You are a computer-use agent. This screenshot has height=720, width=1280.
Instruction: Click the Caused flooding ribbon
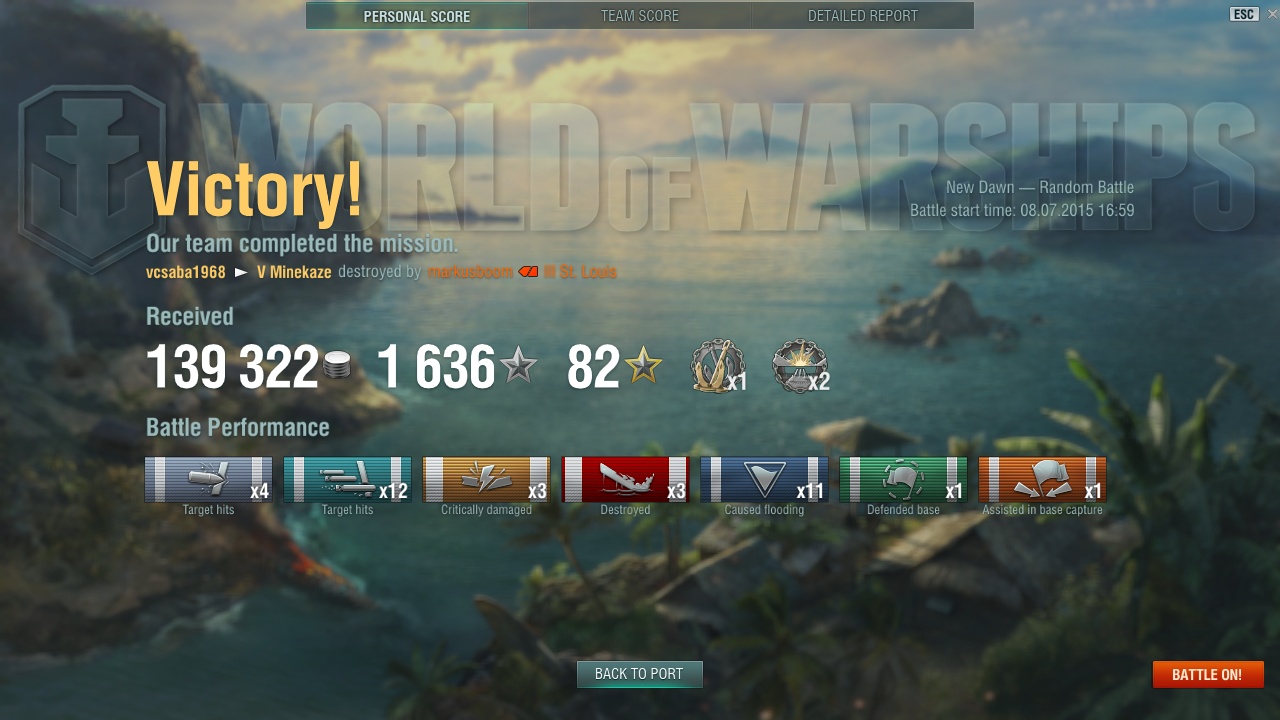pos(764,479)
